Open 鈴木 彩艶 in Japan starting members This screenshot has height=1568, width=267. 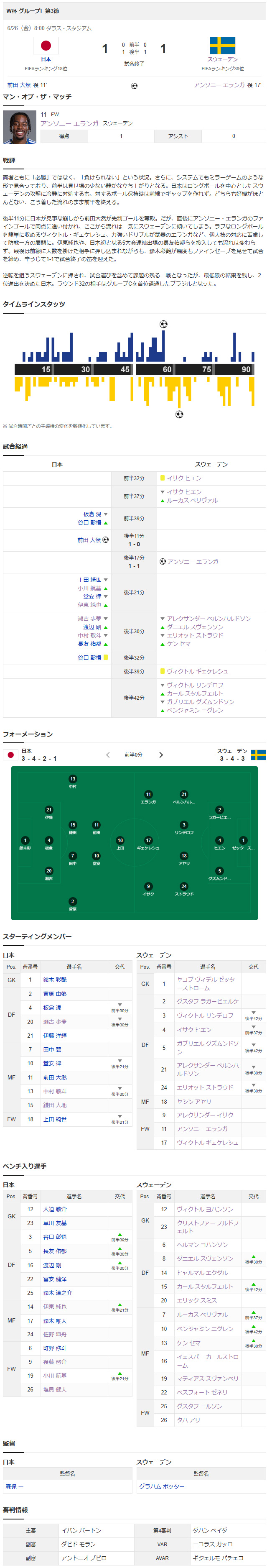tap(55, 980)
